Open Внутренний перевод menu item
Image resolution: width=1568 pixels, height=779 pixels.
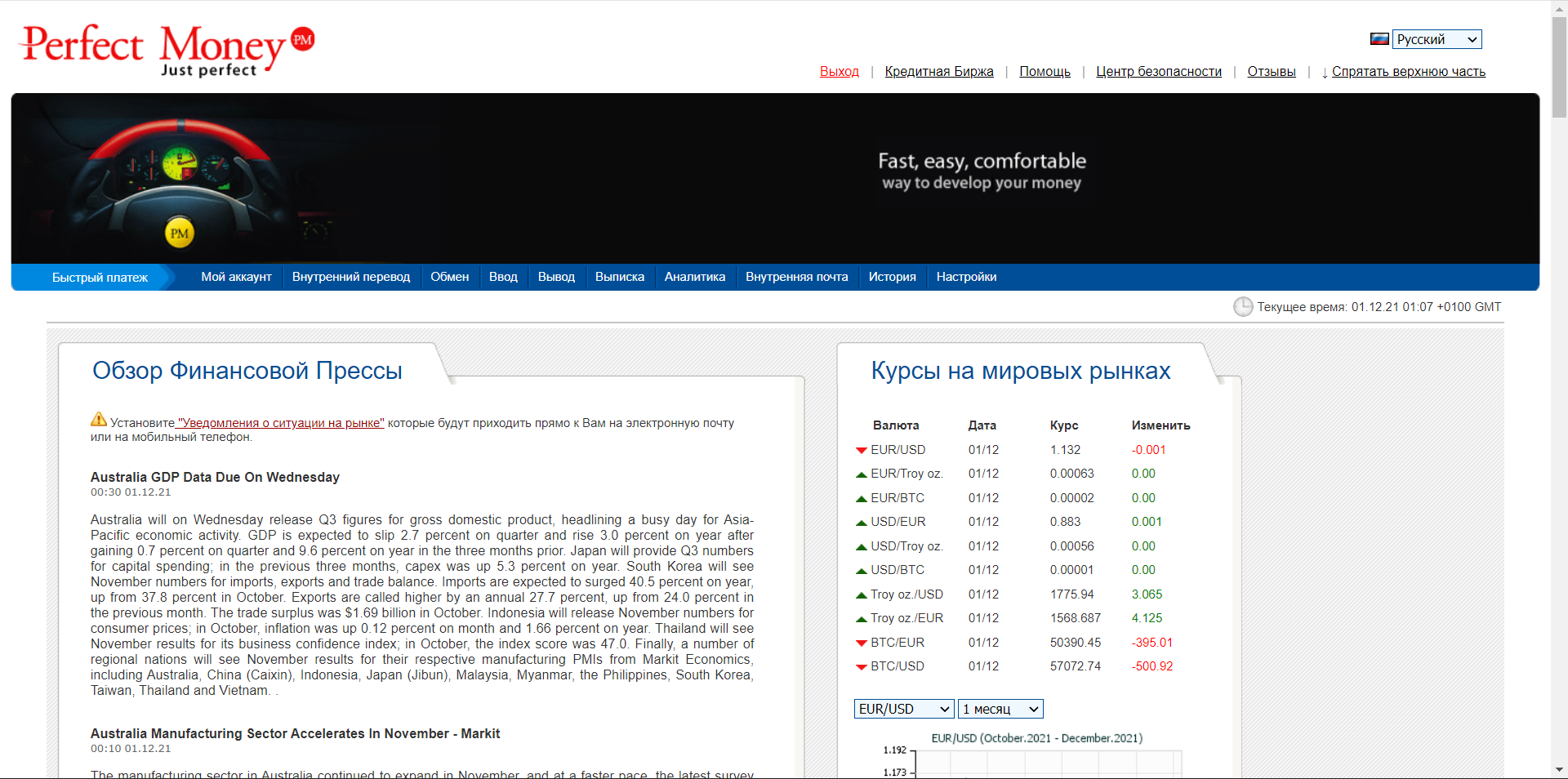(x=351, y=277)
